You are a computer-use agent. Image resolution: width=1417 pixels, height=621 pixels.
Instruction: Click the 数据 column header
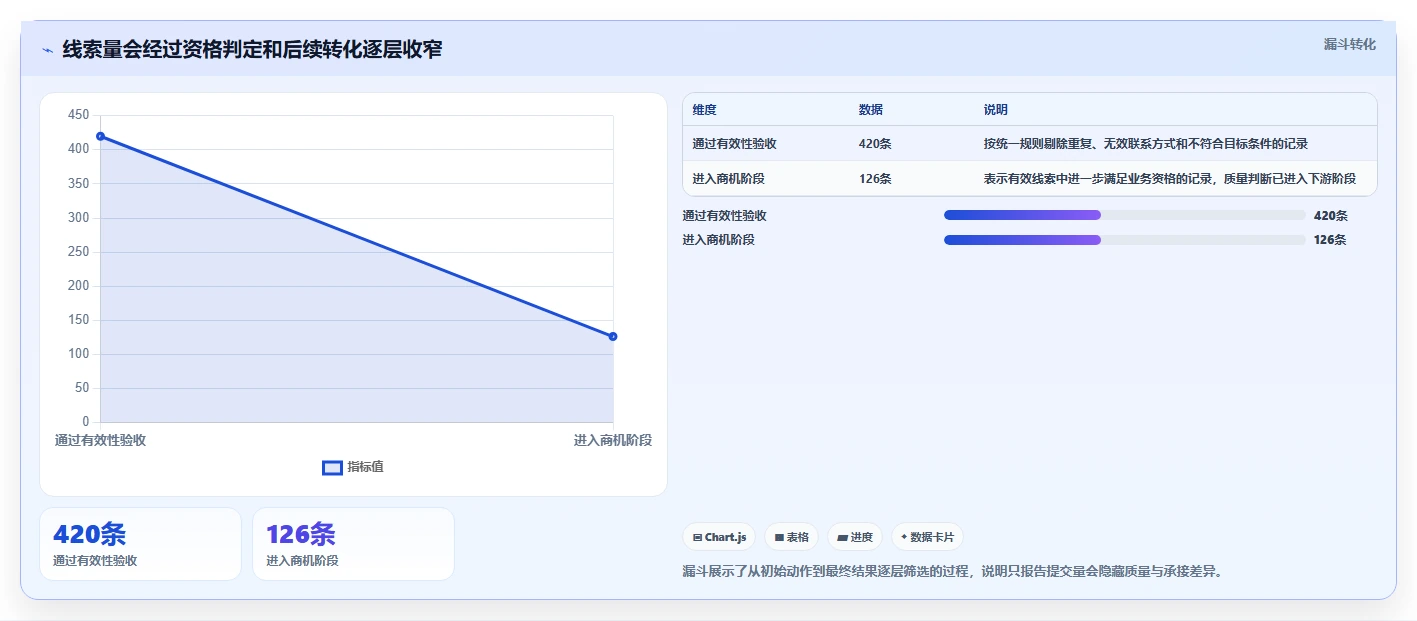[x=870, y=110]
